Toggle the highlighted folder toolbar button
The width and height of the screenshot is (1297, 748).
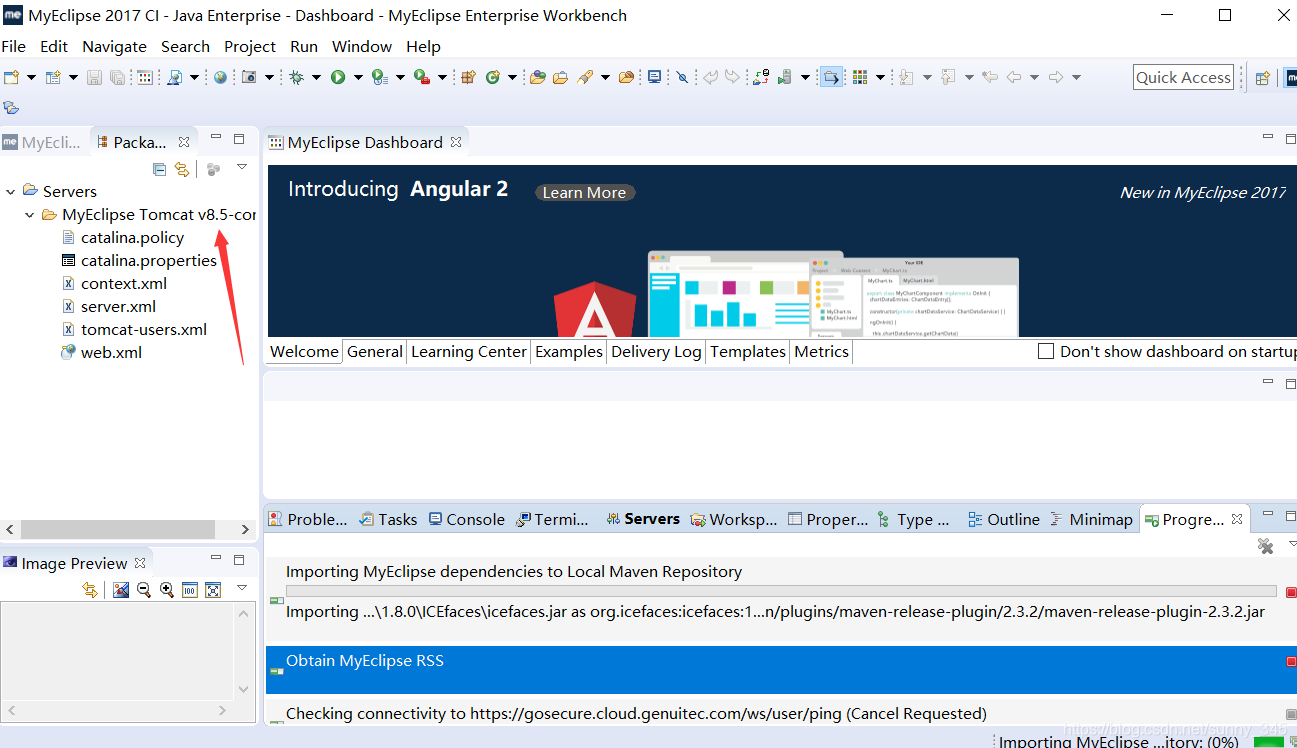point(830,77)
